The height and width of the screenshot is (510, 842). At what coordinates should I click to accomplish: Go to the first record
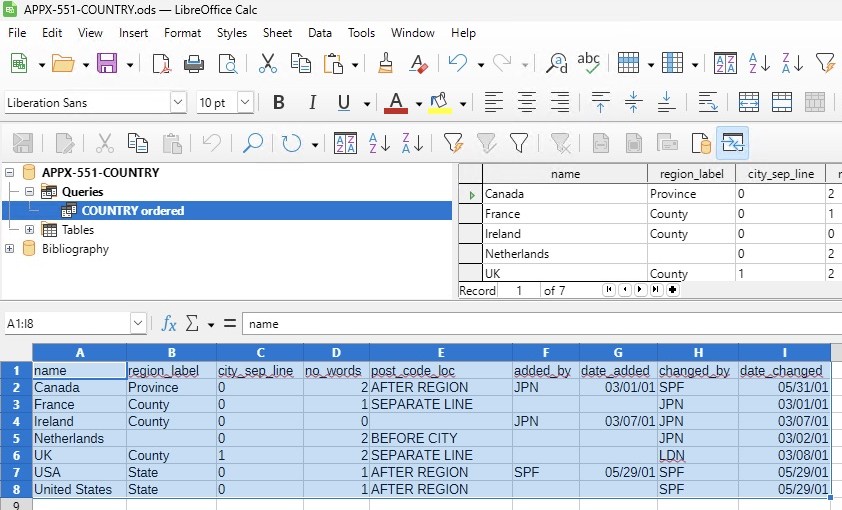click(608, 290)
